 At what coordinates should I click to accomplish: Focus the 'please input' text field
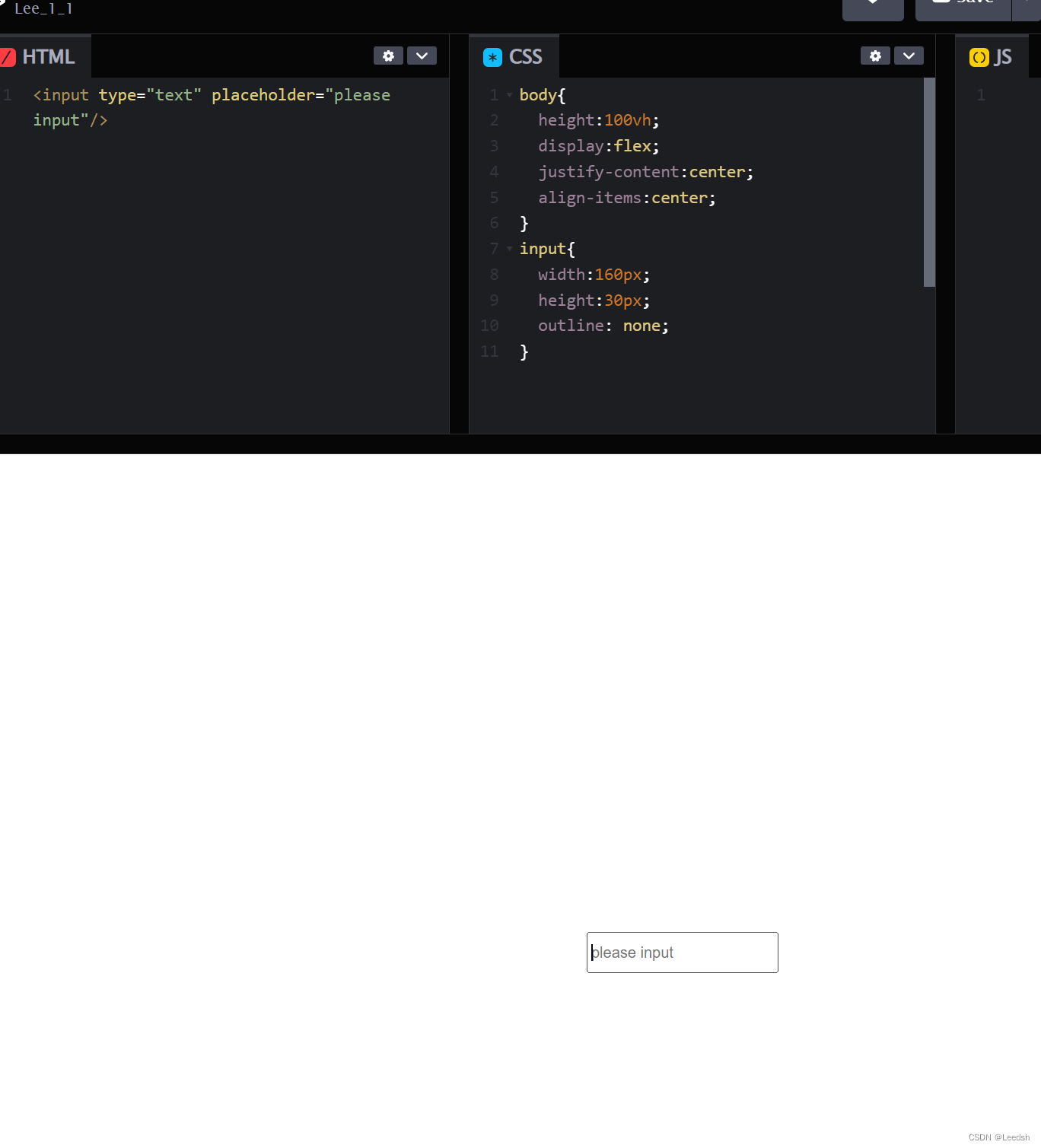683,952
